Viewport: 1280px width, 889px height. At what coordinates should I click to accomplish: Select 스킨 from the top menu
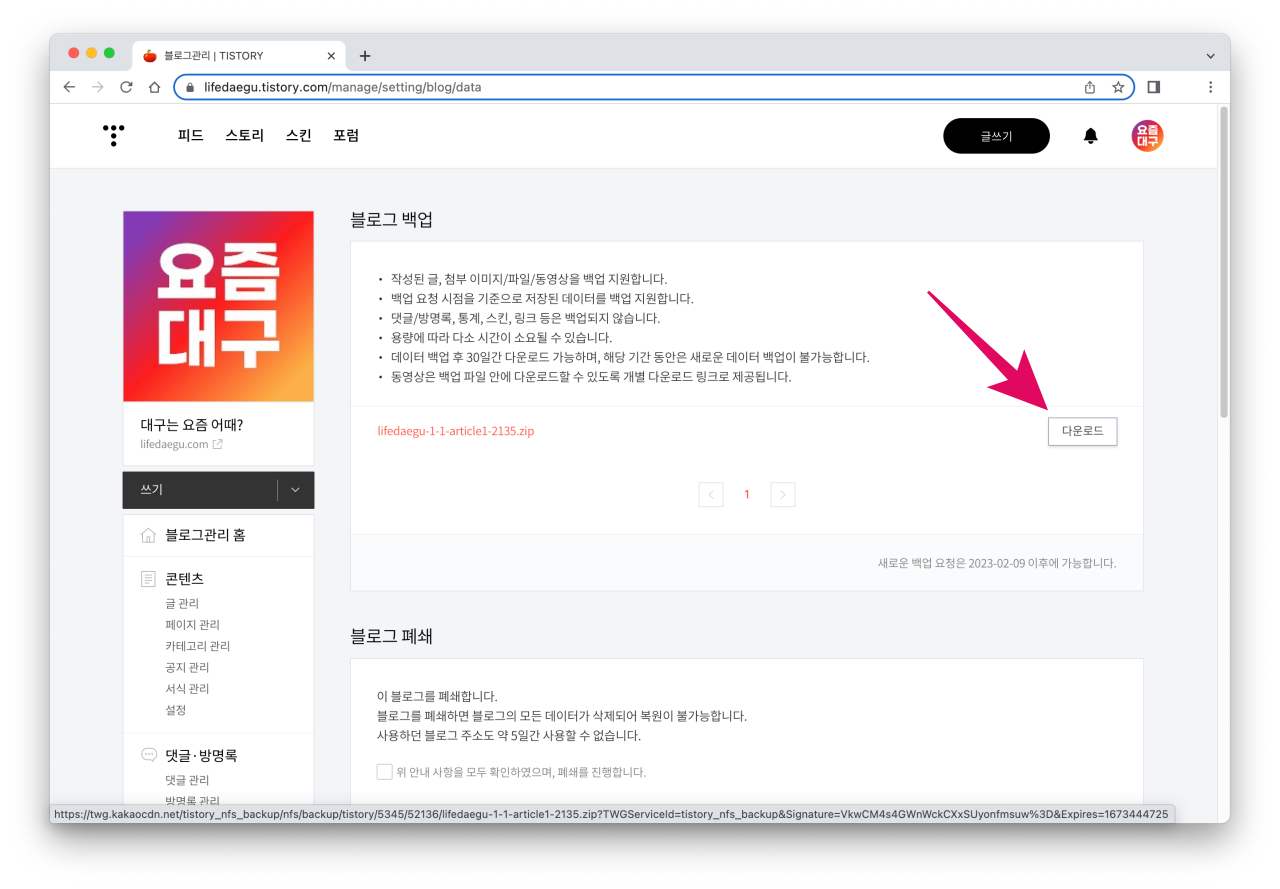point(297,135)
